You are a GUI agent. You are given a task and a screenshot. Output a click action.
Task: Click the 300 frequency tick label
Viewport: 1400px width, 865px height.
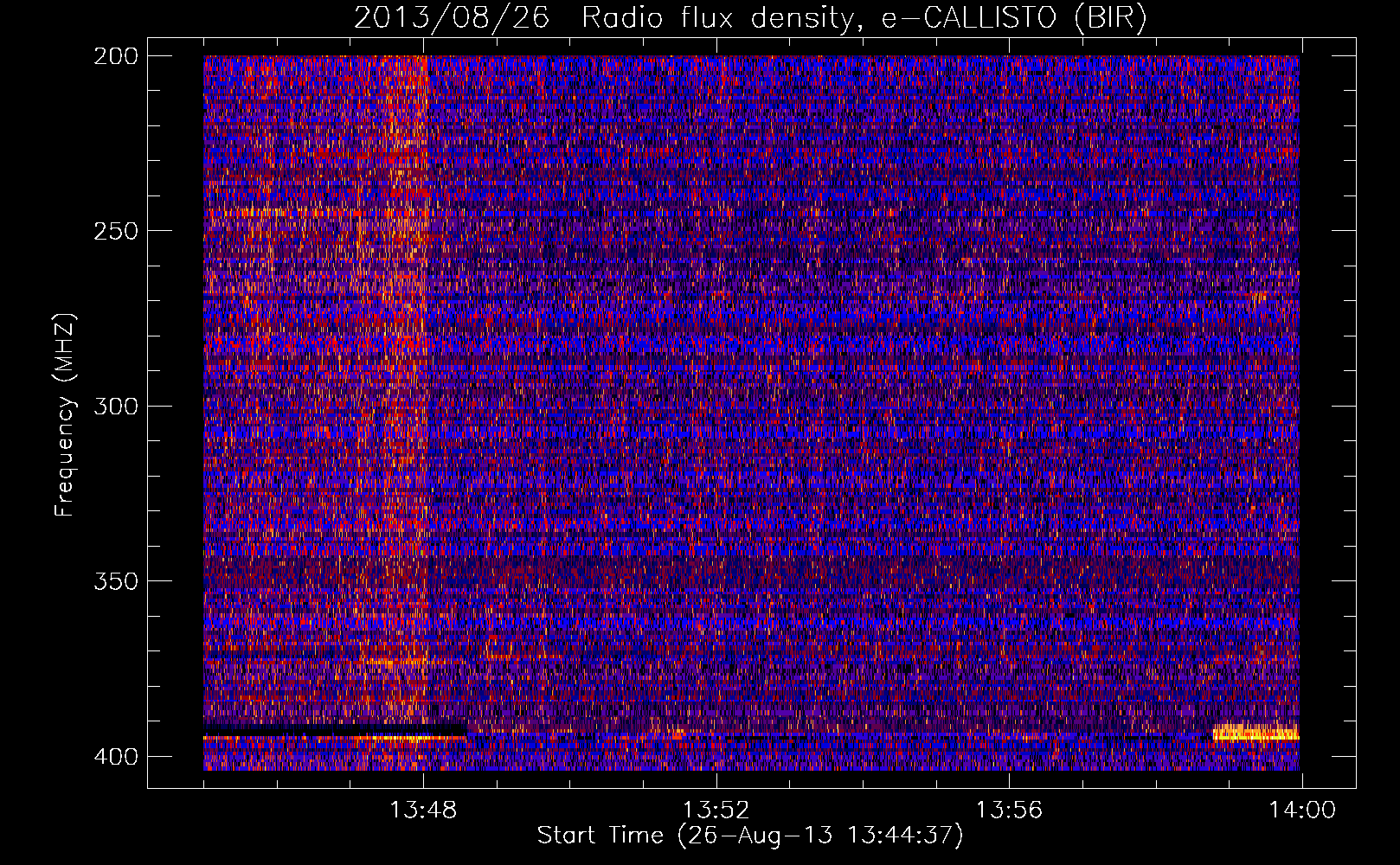point(115,406)
